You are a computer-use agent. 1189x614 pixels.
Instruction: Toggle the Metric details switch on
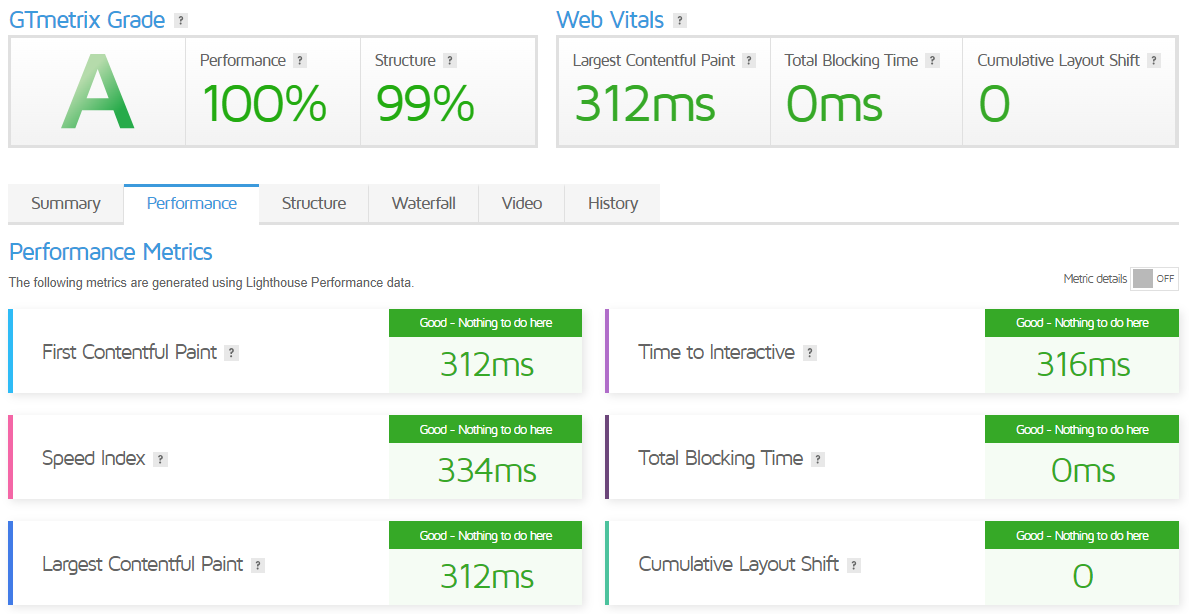point(1154,279)
